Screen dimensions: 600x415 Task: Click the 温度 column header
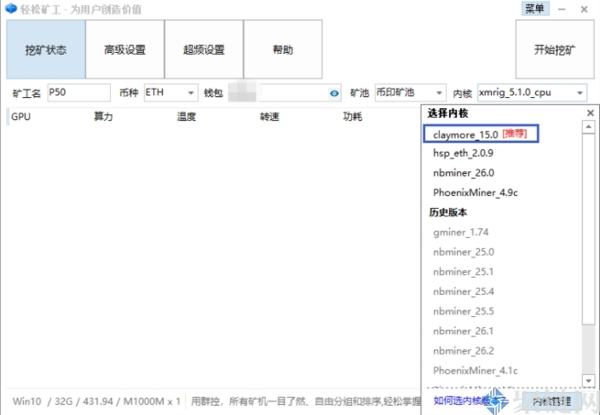(x=186, y=117)
